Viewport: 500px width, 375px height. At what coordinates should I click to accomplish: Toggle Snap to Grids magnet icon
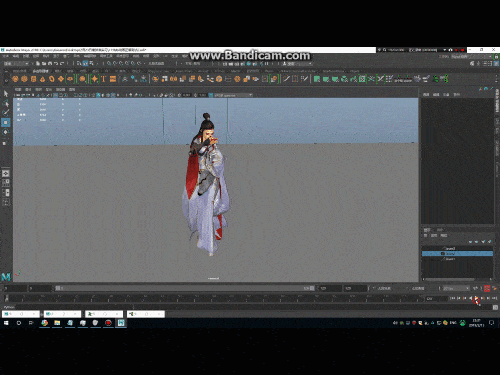109,63
